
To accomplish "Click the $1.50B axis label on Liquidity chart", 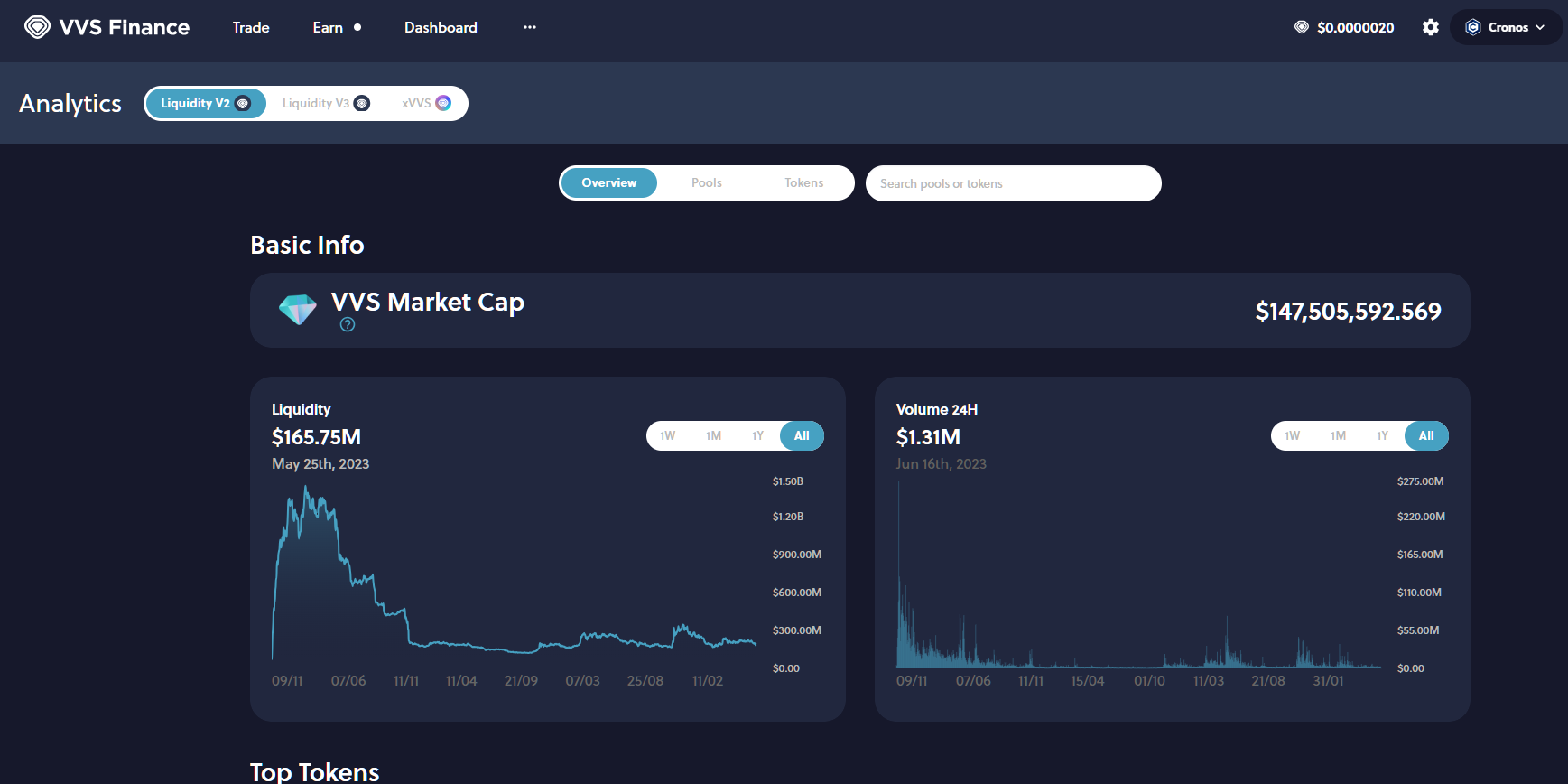I will click(787, 481).
